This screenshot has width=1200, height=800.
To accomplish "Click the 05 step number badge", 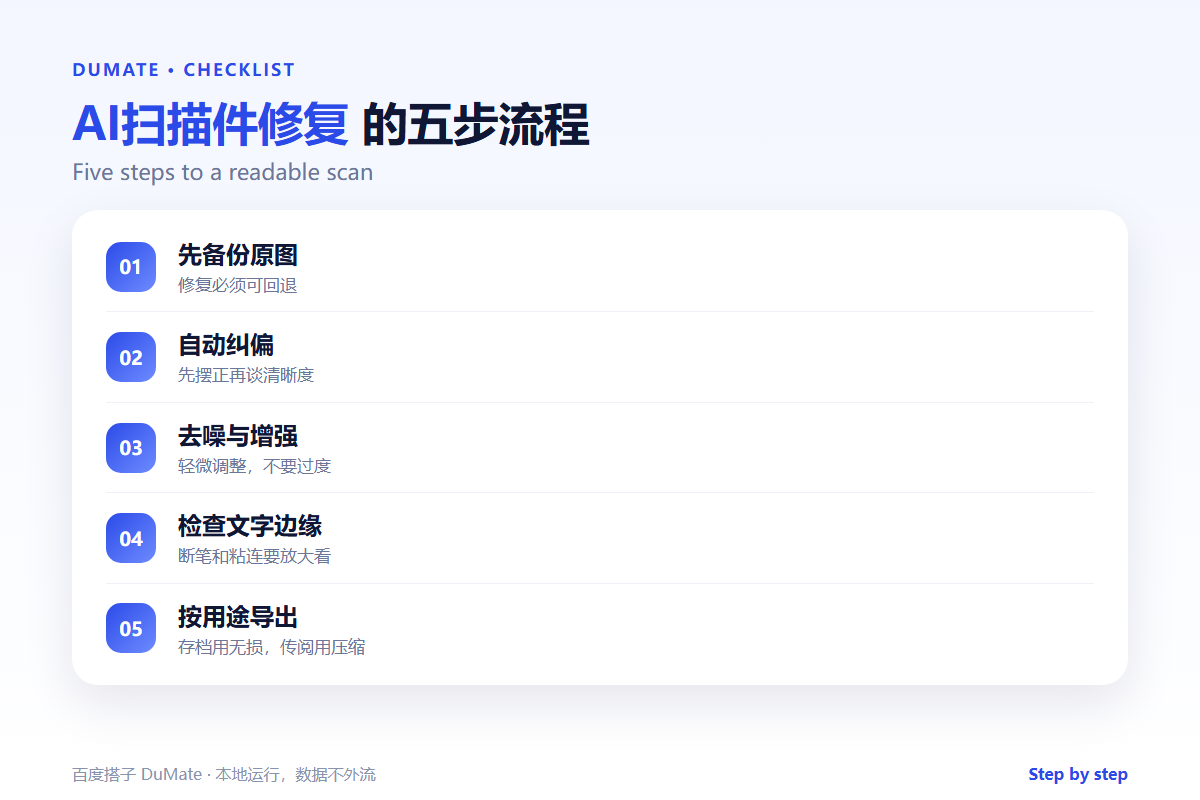I will point(131,628).
